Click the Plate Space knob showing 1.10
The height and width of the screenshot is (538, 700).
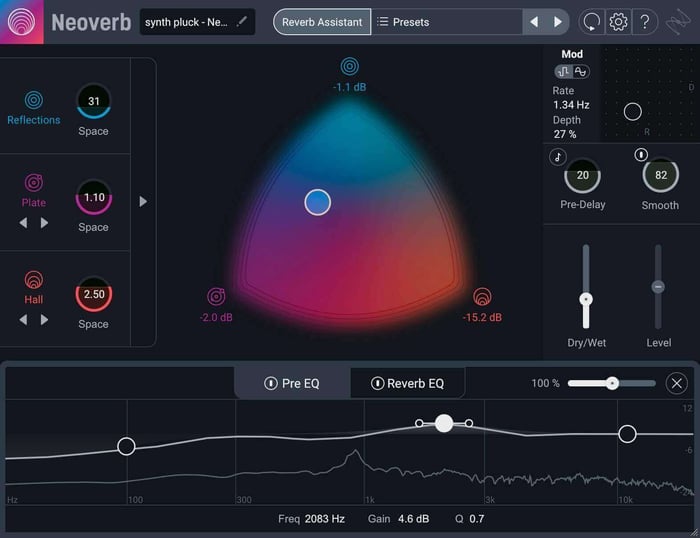point(94,197)
